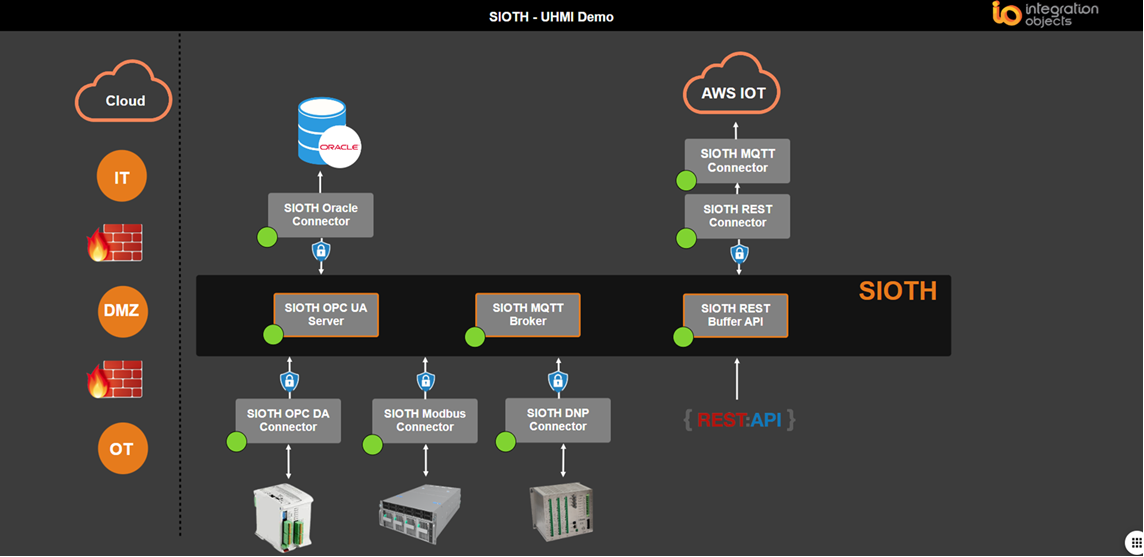Click the green status dot on SIOTH MQTT Connector
Viewport: 1144px width, 557px height.
pyautogui.click(x=686, y=181)
